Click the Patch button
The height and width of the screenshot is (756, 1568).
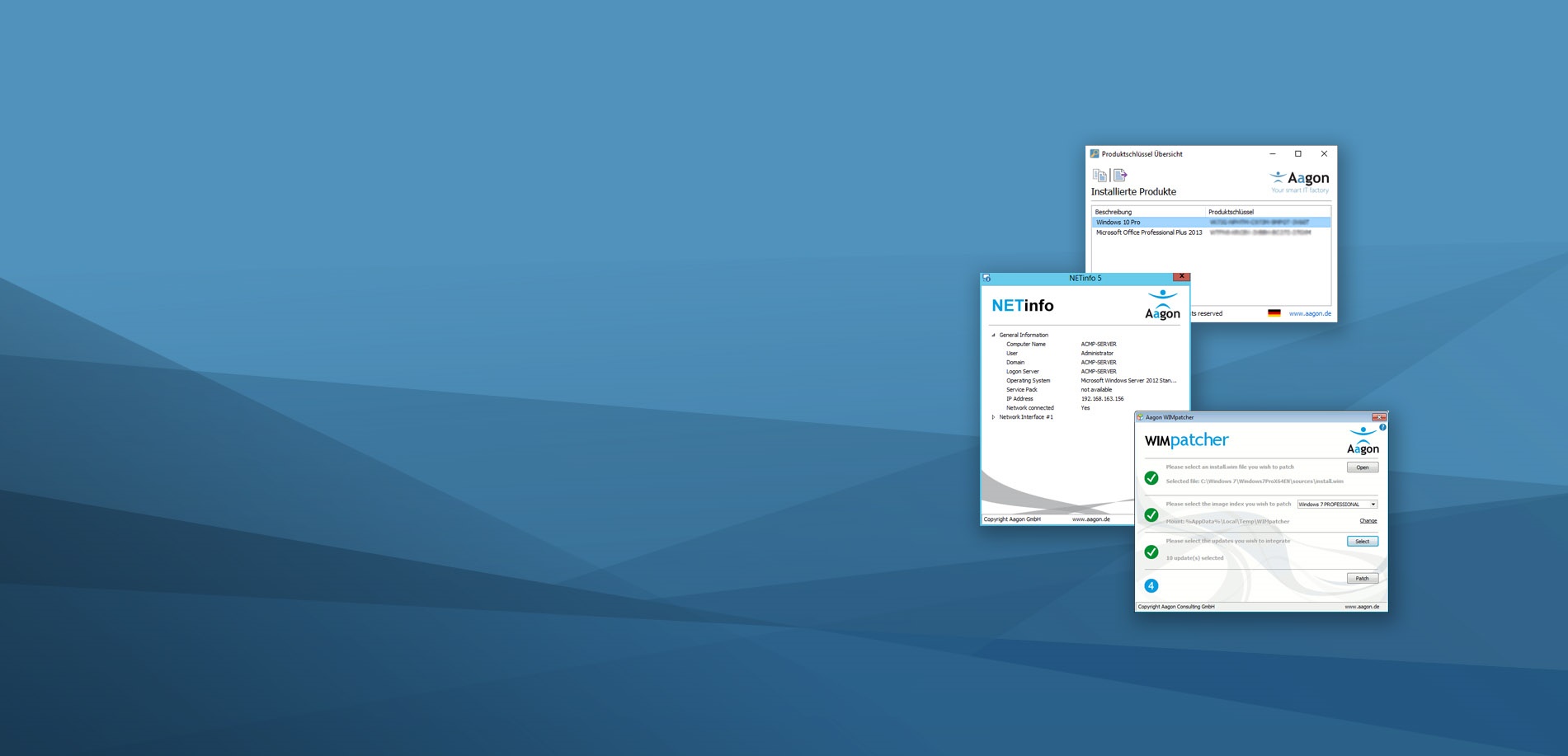1363,579
